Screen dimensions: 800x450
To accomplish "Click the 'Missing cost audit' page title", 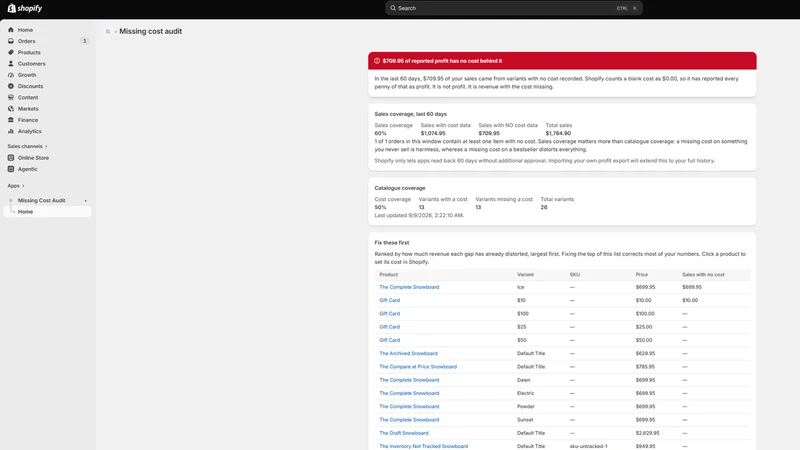I will click(151, 31).
